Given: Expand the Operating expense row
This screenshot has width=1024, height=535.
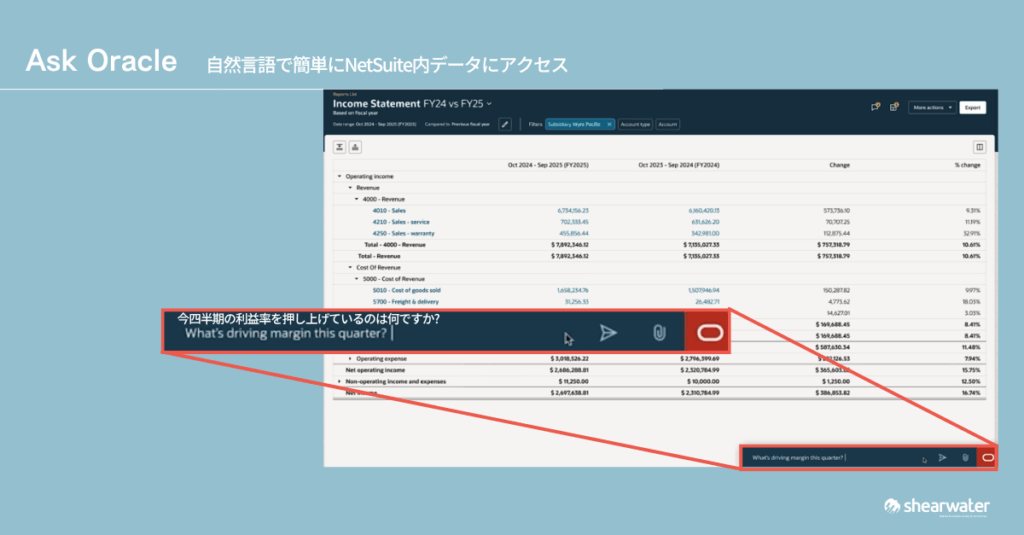Looking at the screenshot, I should tap(350, 357).
